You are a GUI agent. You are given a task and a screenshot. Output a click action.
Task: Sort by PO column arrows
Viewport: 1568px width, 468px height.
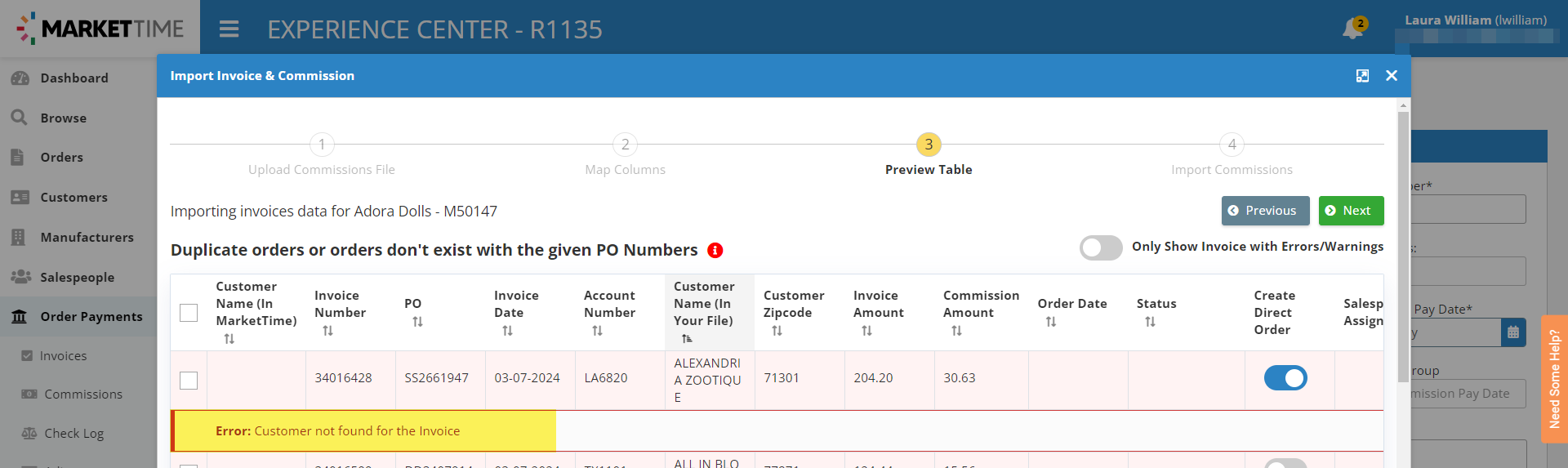pyautogui.click(x=417, y=322)
